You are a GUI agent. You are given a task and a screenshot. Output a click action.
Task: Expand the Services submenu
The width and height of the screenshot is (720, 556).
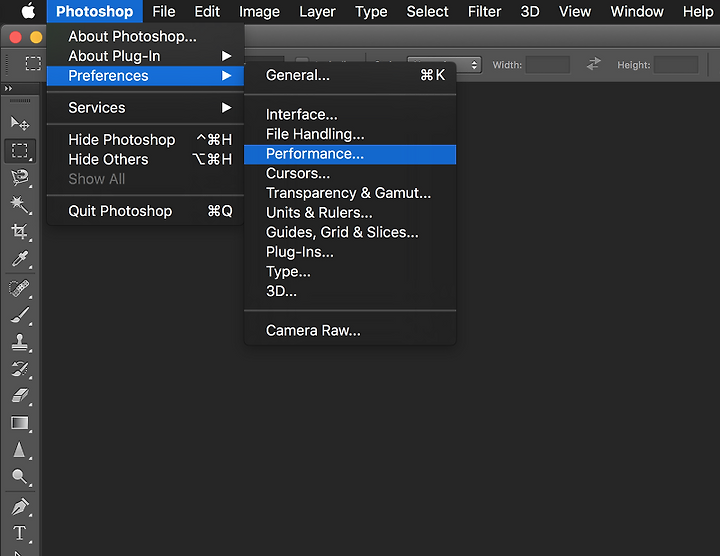pyautogui.click(x=145, y=107)
